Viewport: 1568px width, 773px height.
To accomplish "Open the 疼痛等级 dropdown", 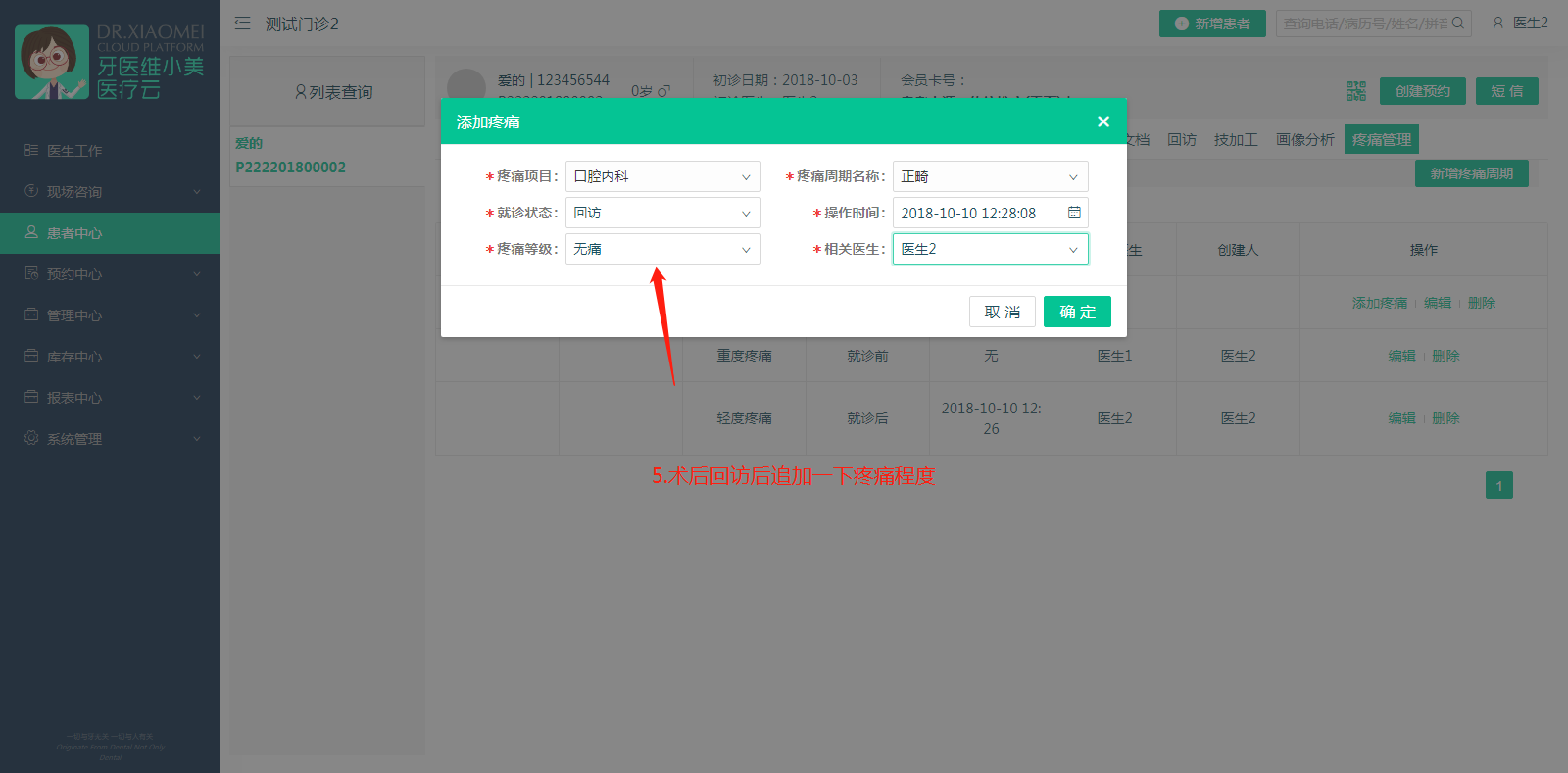I will [662, 249].
